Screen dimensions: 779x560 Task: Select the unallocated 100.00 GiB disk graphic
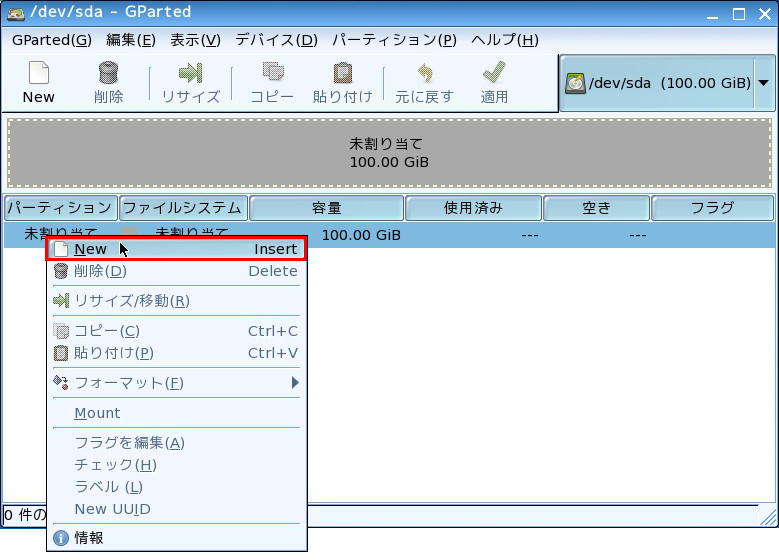point(389,153)
